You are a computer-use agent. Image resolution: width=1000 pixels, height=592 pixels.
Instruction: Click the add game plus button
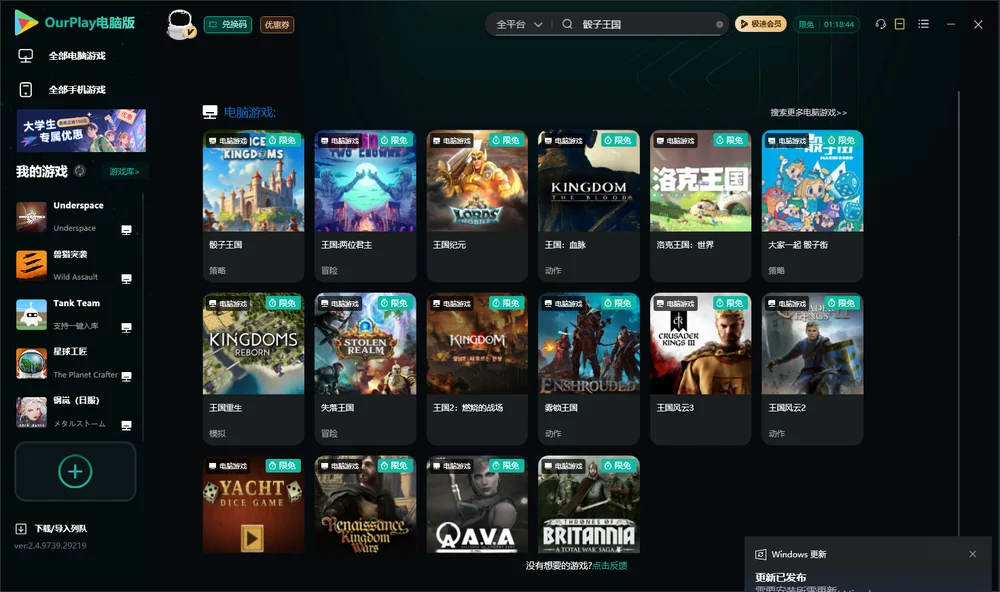tap(75, 471)
